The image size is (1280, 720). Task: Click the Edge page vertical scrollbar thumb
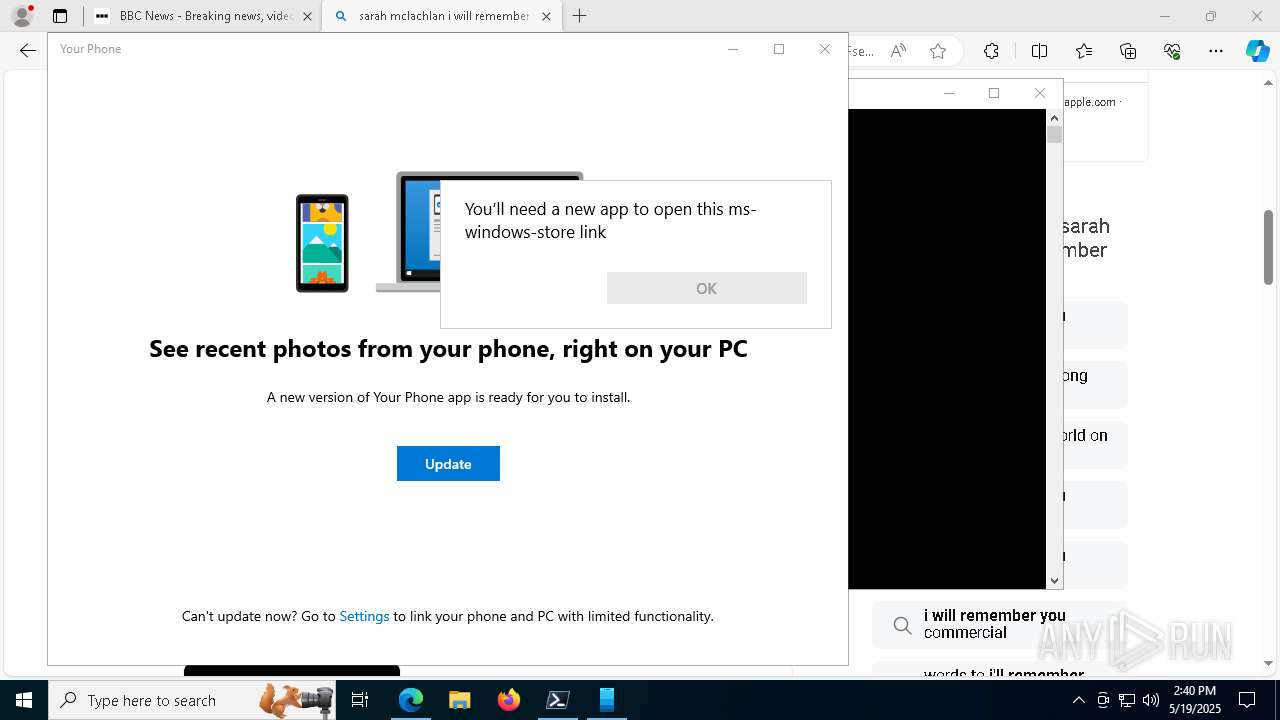click(1268, 247)
